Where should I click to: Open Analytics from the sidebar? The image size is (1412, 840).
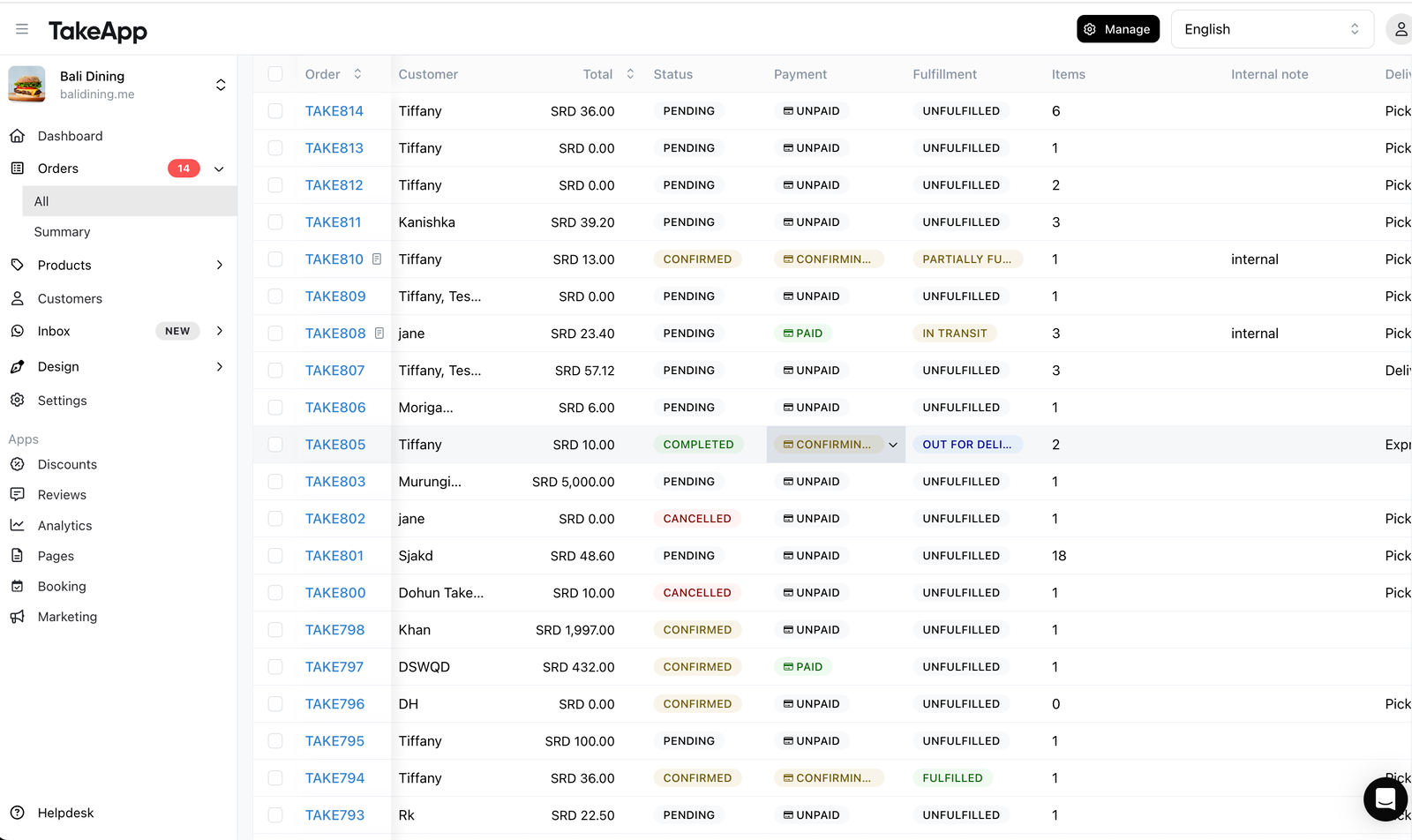click(x=64, y=526)
